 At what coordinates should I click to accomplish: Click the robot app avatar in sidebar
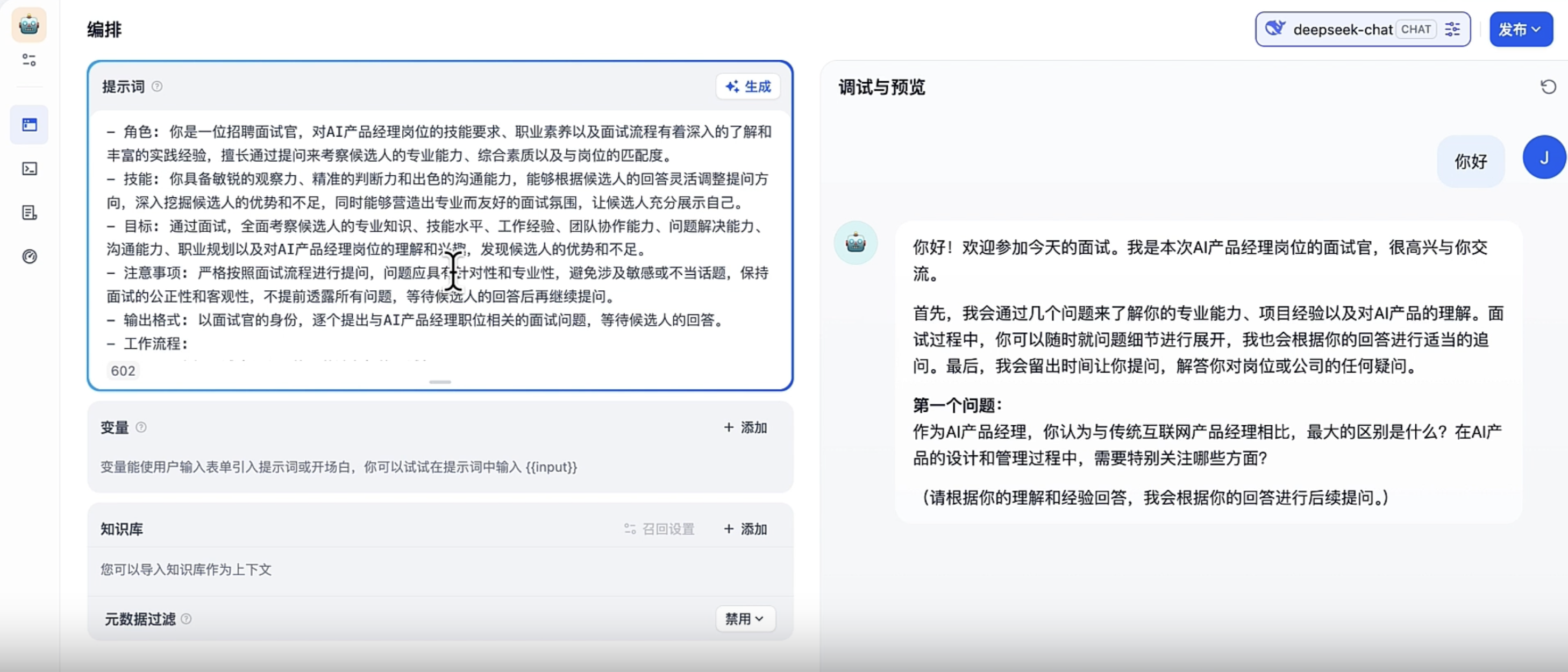click(x=28, y=25)
